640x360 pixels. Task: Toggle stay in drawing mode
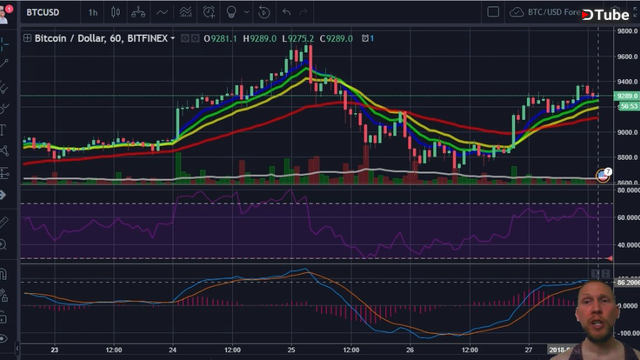pos(4,295)
